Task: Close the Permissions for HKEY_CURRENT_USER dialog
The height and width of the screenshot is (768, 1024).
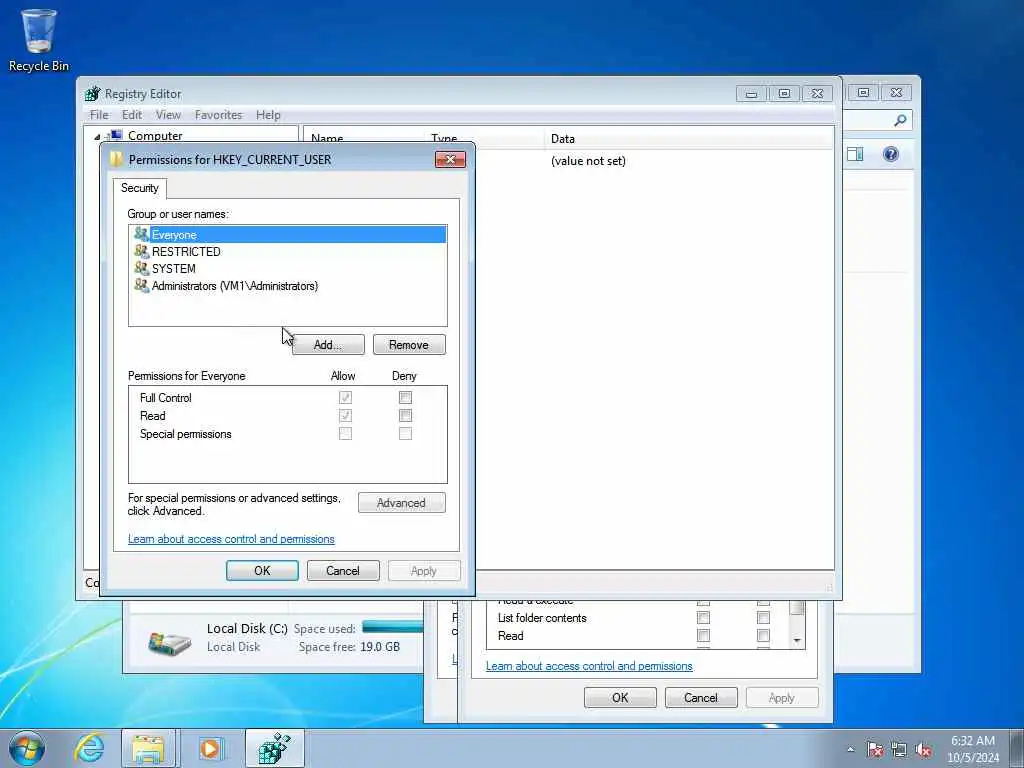Action: (x=450, y=159)
